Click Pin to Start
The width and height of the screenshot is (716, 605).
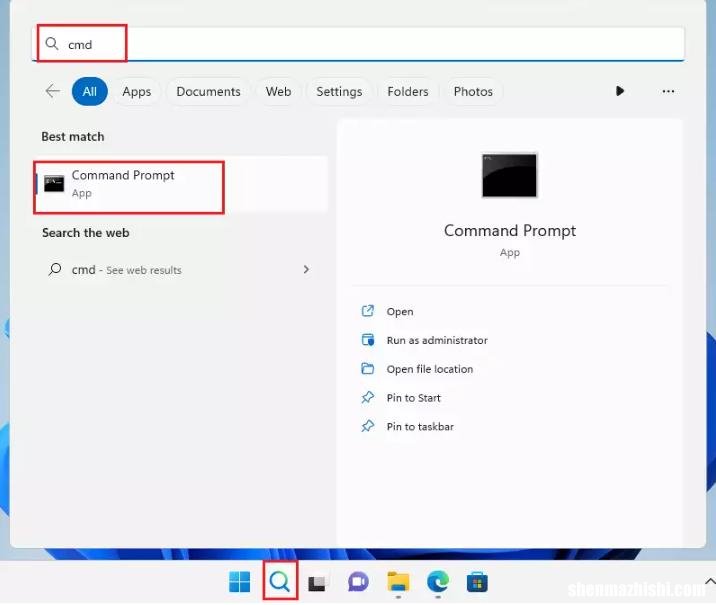click(414, 398)
